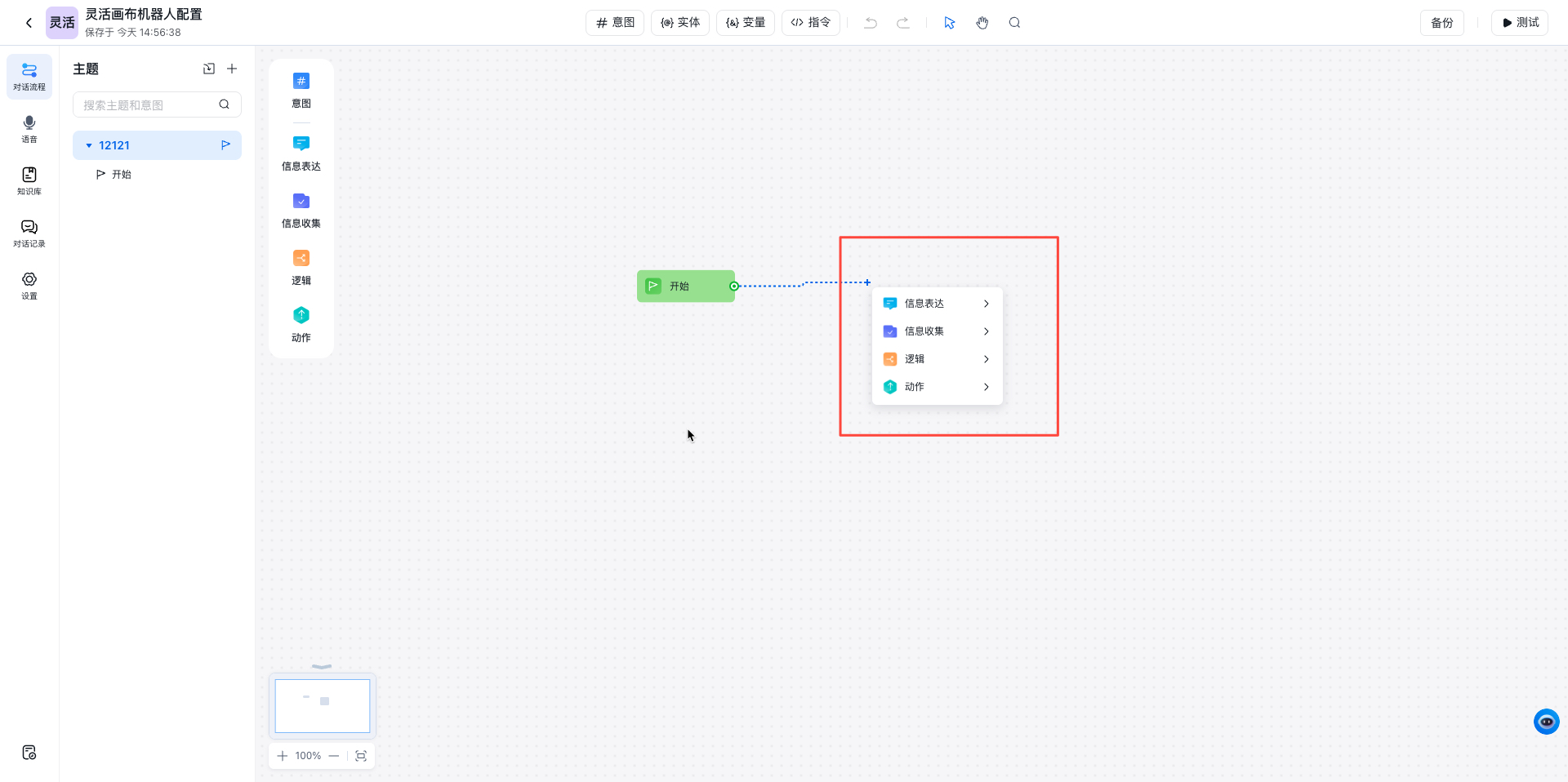The height and width of the screenshot is (782, 1568).
Task: Open the 语音 sidebar section
Action: 29,129
